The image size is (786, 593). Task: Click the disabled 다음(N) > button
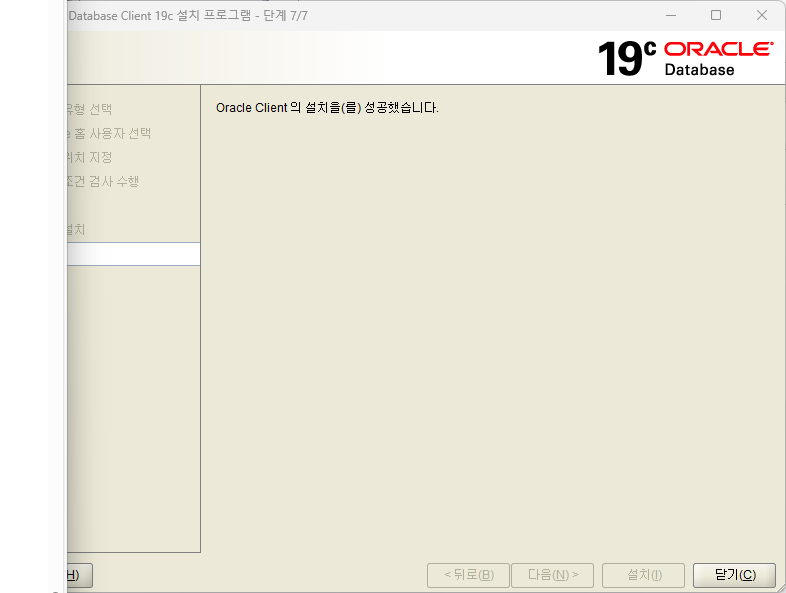[552, 575]
